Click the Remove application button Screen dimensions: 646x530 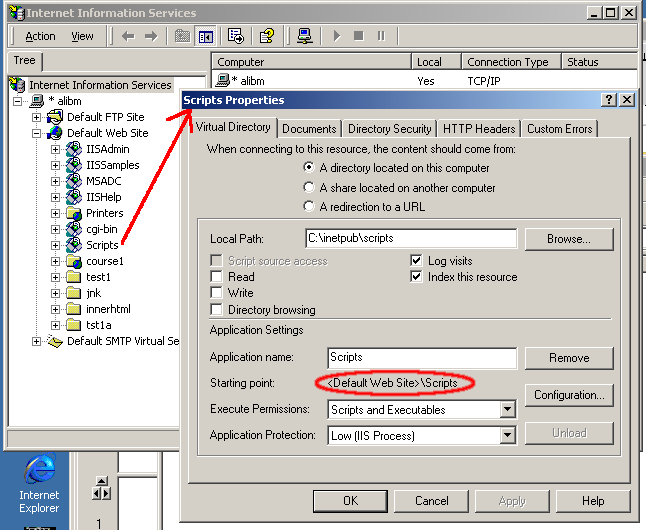pyautogui.click(x=569, y=358)
